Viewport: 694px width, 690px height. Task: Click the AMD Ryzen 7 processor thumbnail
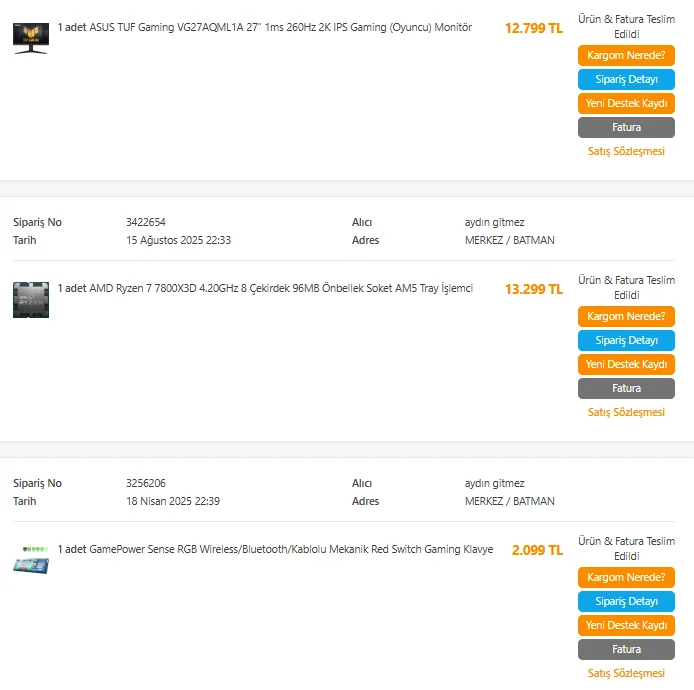coord(30,299)
